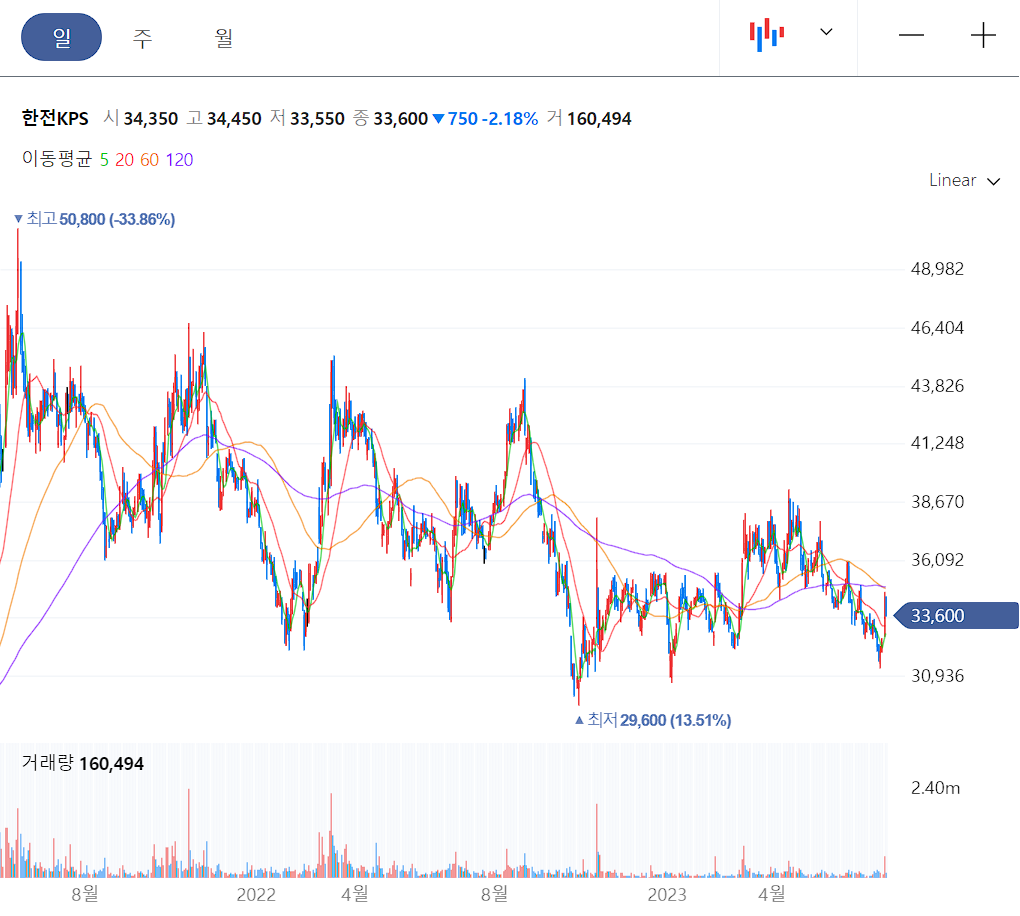This screenshot has height=916, width=1020.
Task: Select the daily 일 chart tab
Action: [62, 37]
